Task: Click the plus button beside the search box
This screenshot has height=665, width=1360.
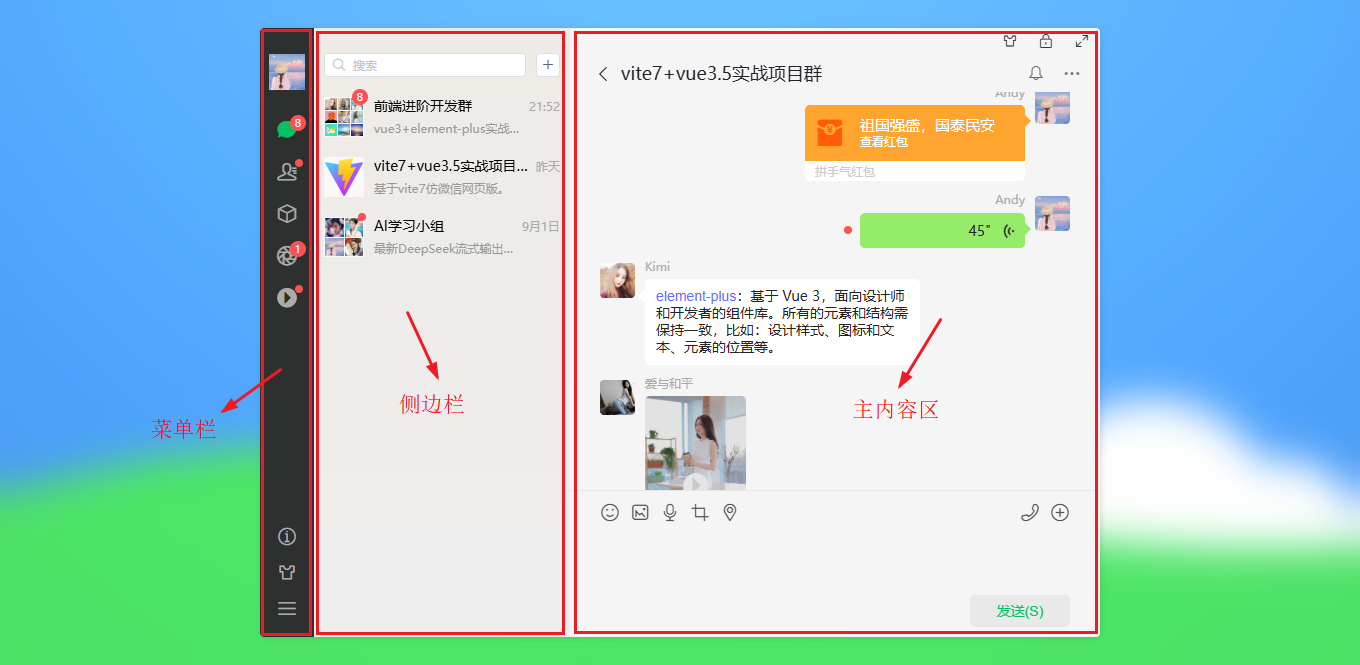Action: pyautogui.click(x=548, y=65)
